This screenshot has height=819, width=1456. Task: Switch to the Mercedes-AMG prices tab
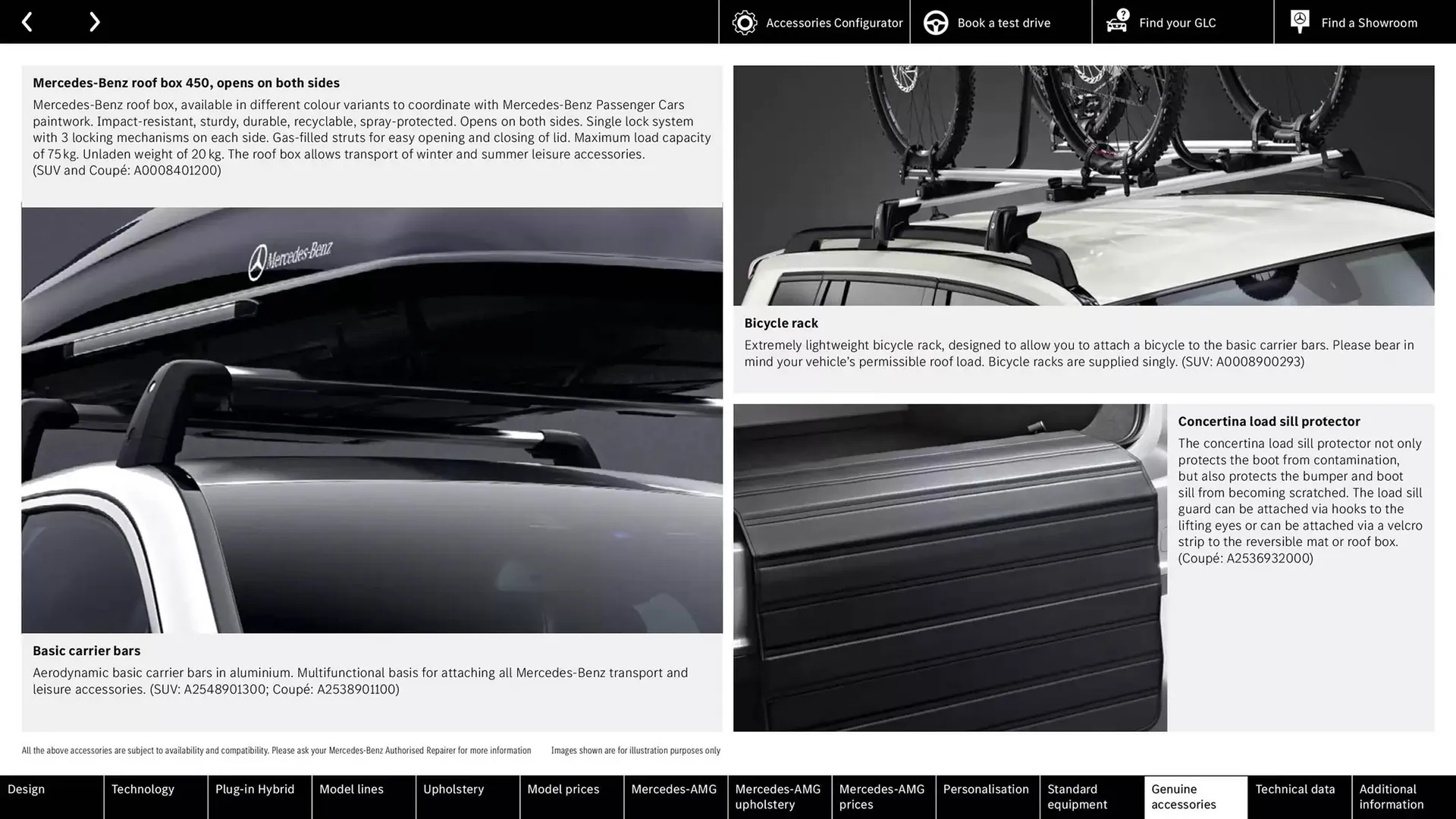click(882, 797)
